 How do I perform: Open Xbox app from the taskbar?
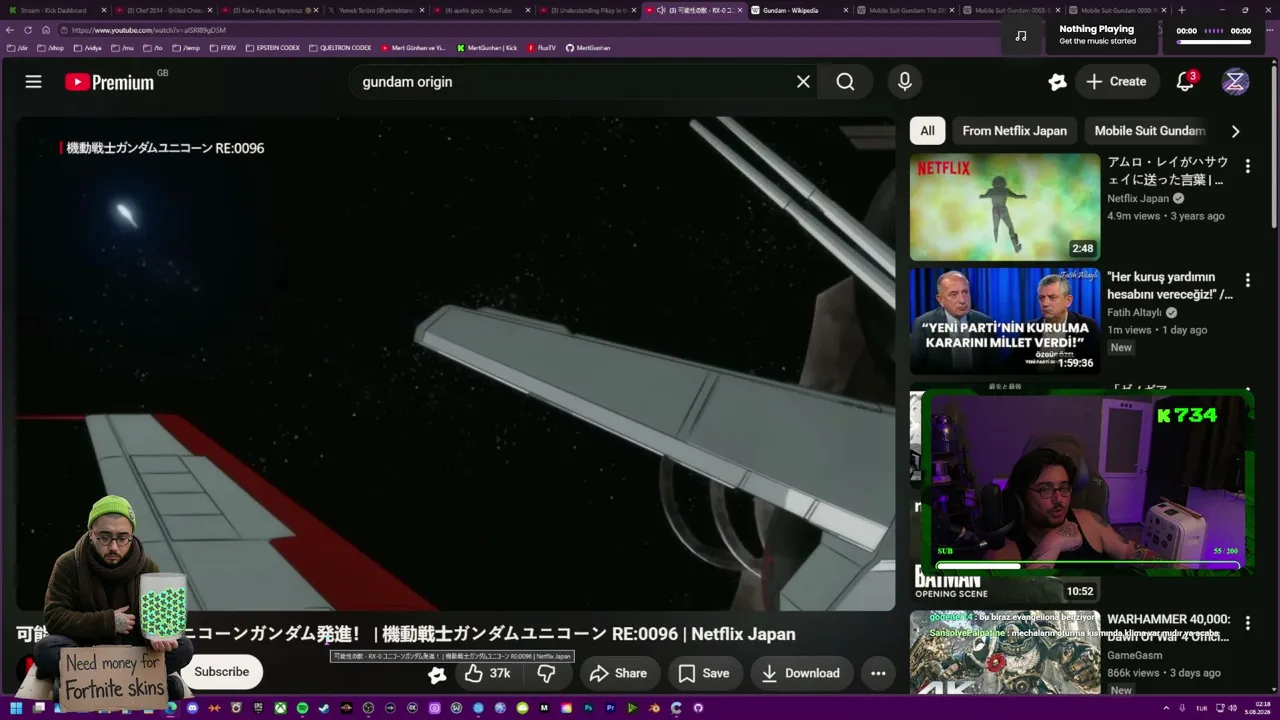pos(280,708)
